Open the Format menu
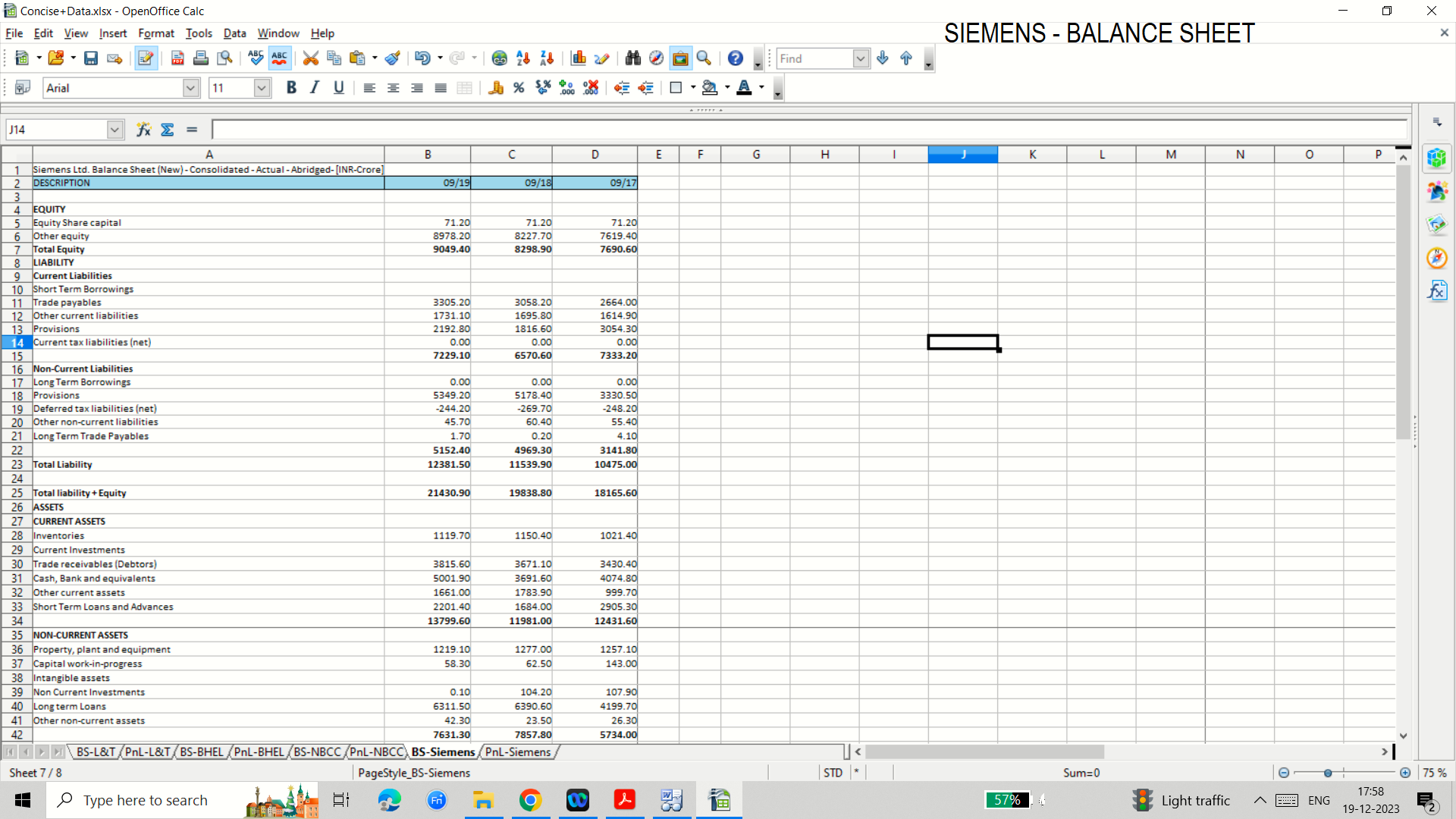 coord(156,33)
